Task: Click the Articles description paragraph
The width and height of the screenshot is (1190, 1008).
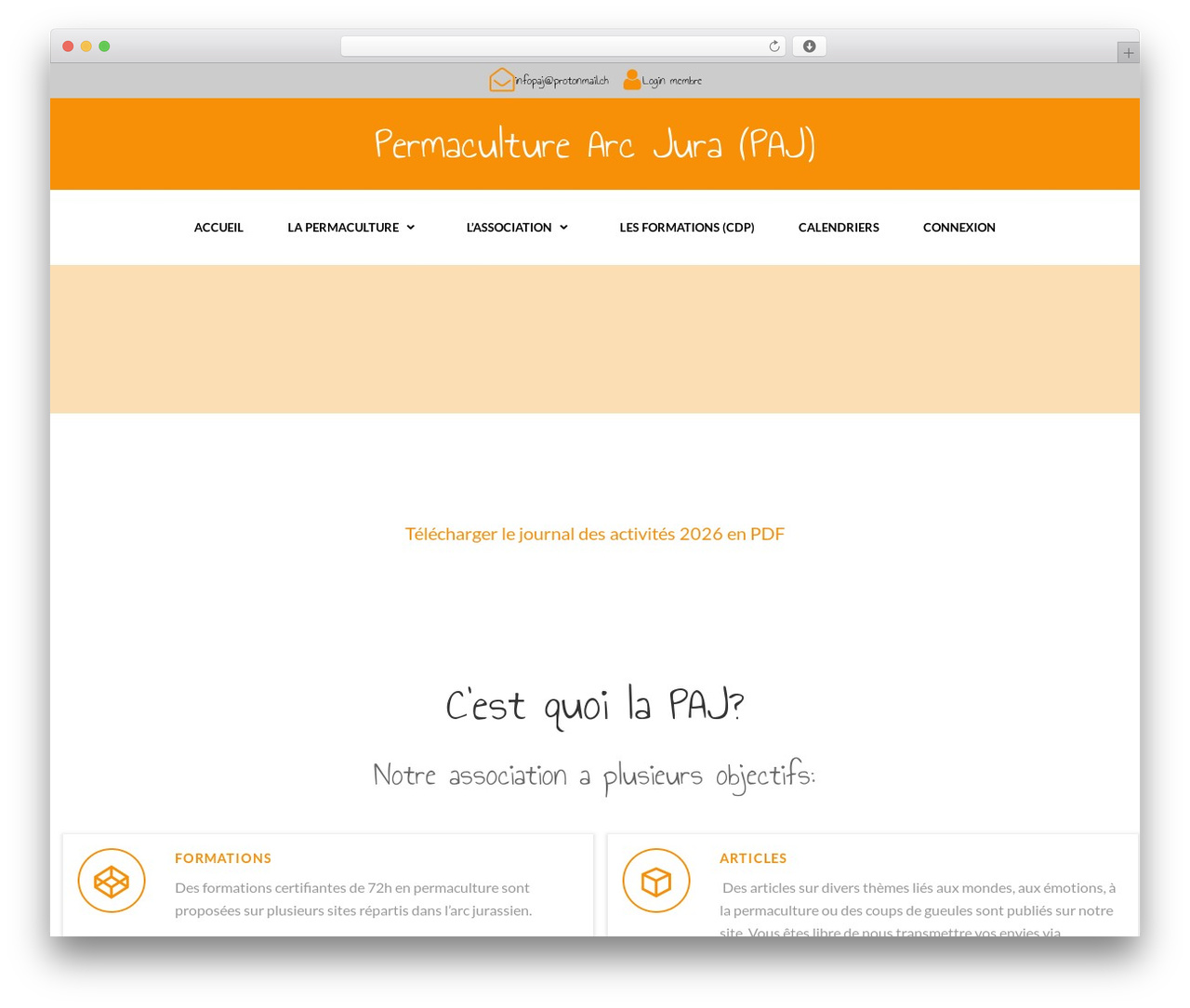Action: pos(919,910)
